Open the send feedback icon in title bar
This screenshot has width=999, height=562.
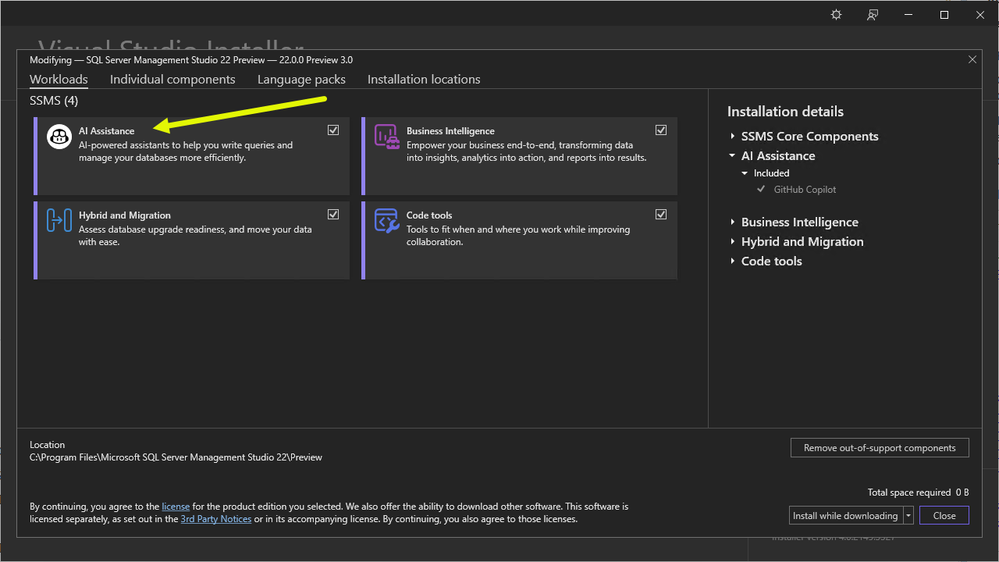(x=872, y=15)
